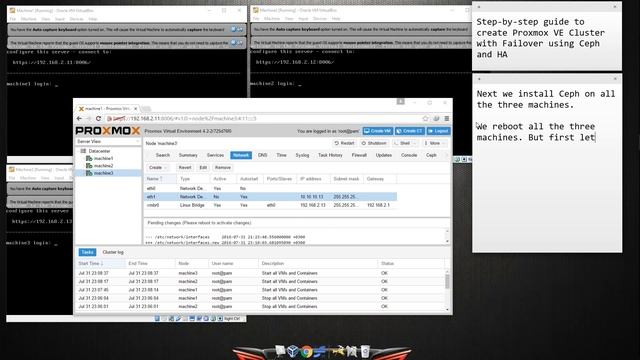Reload the Proxmox web page

98,118
